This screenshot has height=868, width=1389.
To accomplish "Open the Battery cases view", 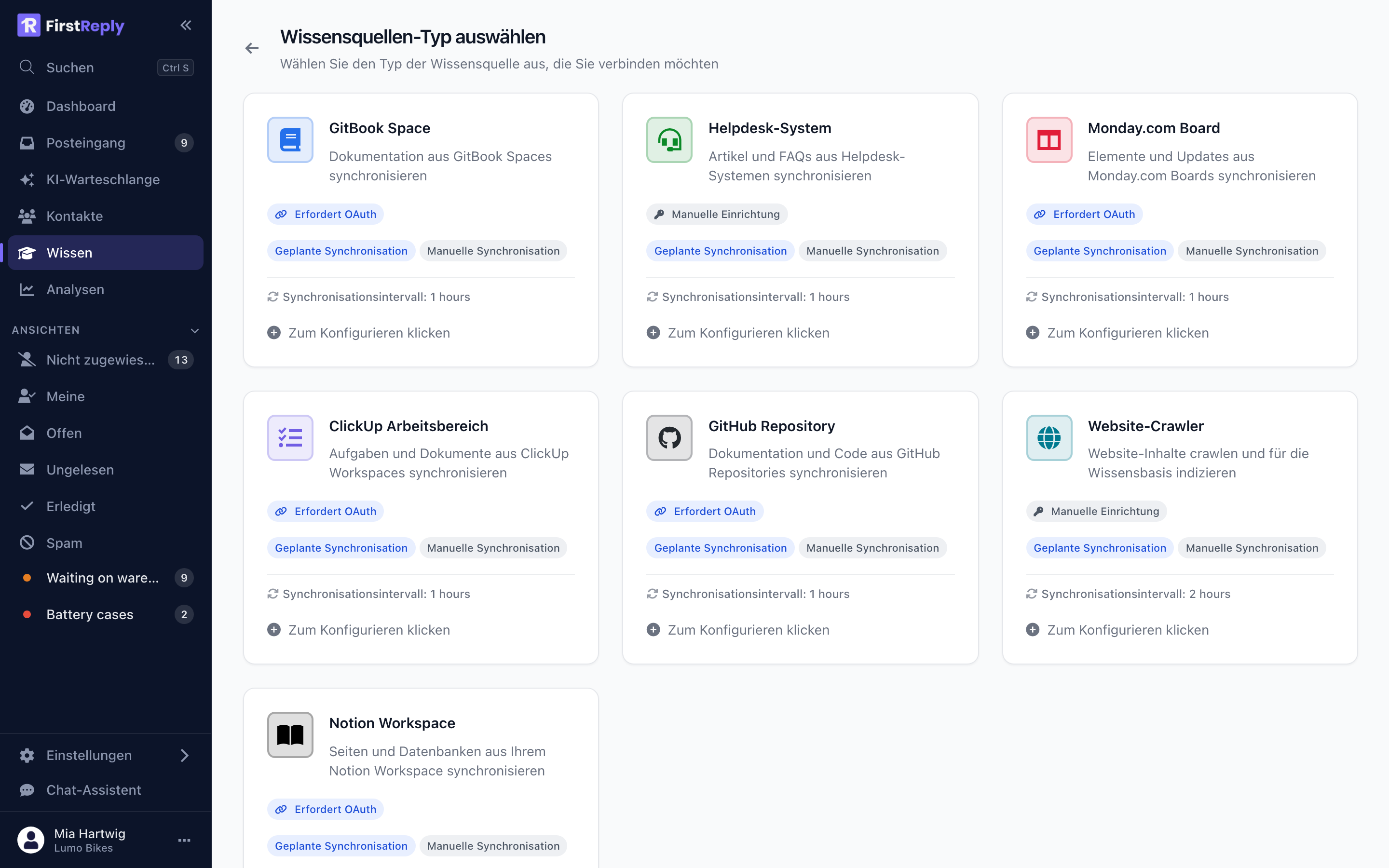I will pyautogui.click(x=106, y=615).
